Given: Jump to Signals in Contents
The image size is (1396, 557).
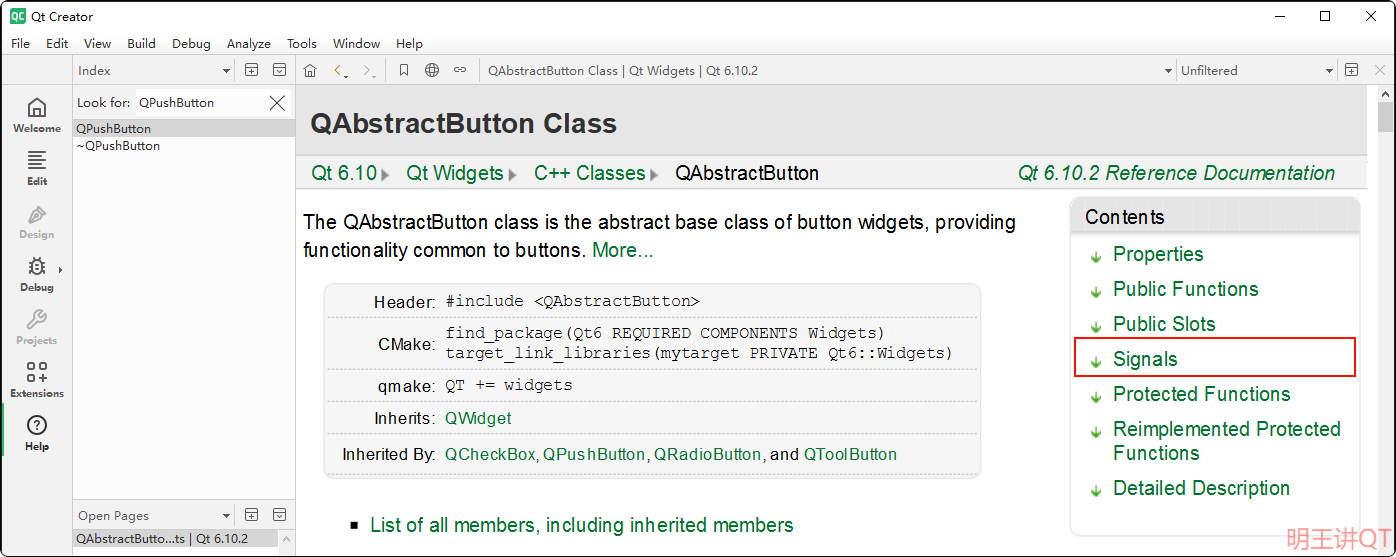Looking at the screenshot, I should coord(1145,359).
